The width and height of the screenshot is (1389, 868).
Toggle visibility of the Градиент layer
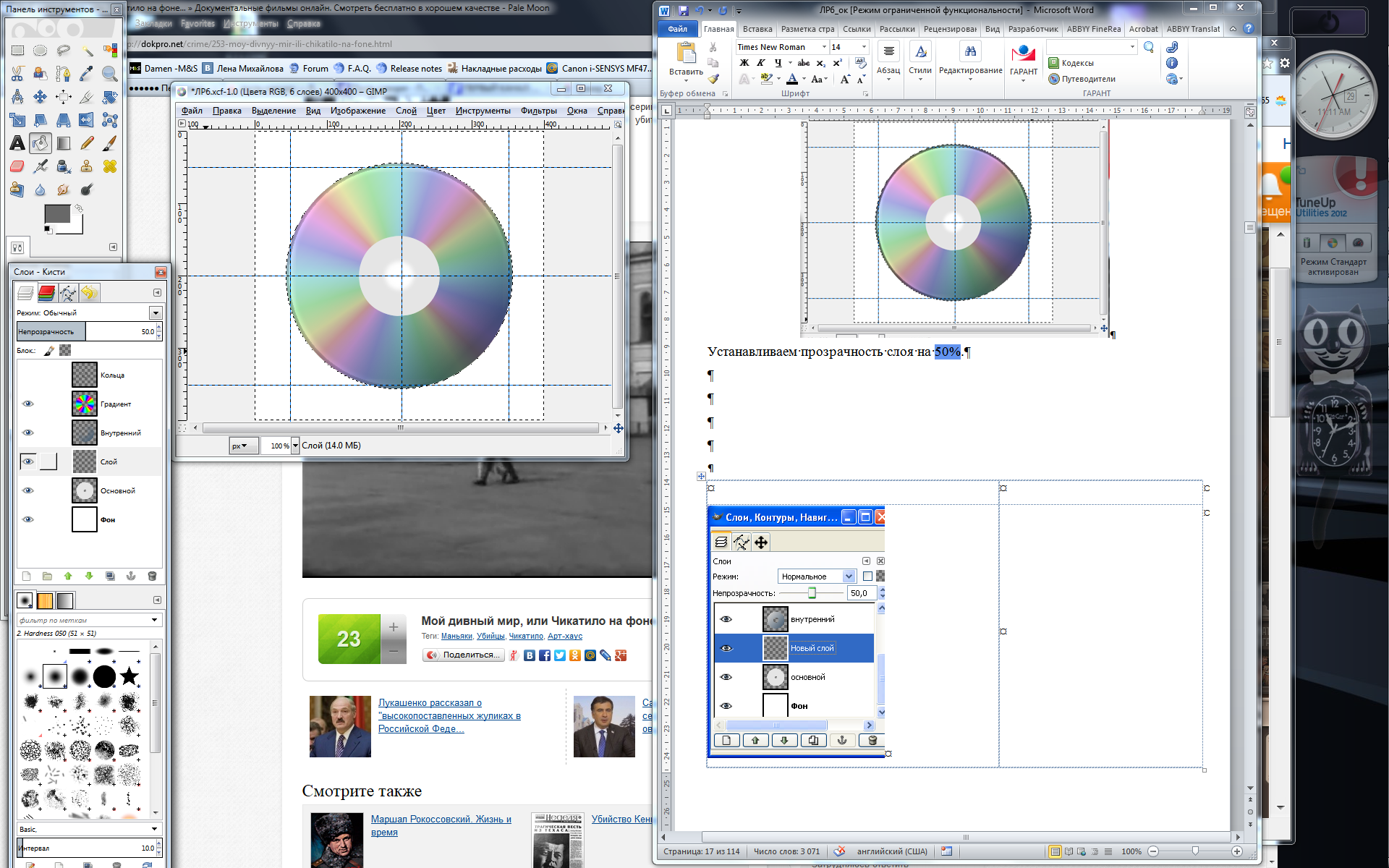(x=28, y=404)
